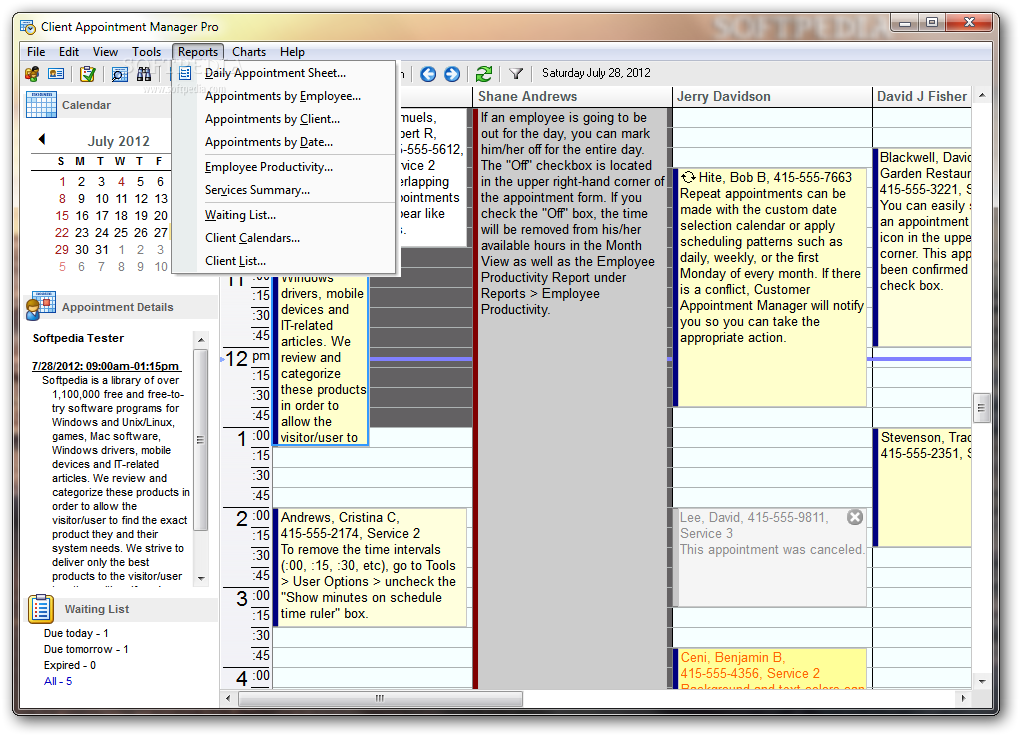1020x736 pixels.
Task: Select July 16 in the calendar
Action: pyautogui.click(x=82, y=215)
